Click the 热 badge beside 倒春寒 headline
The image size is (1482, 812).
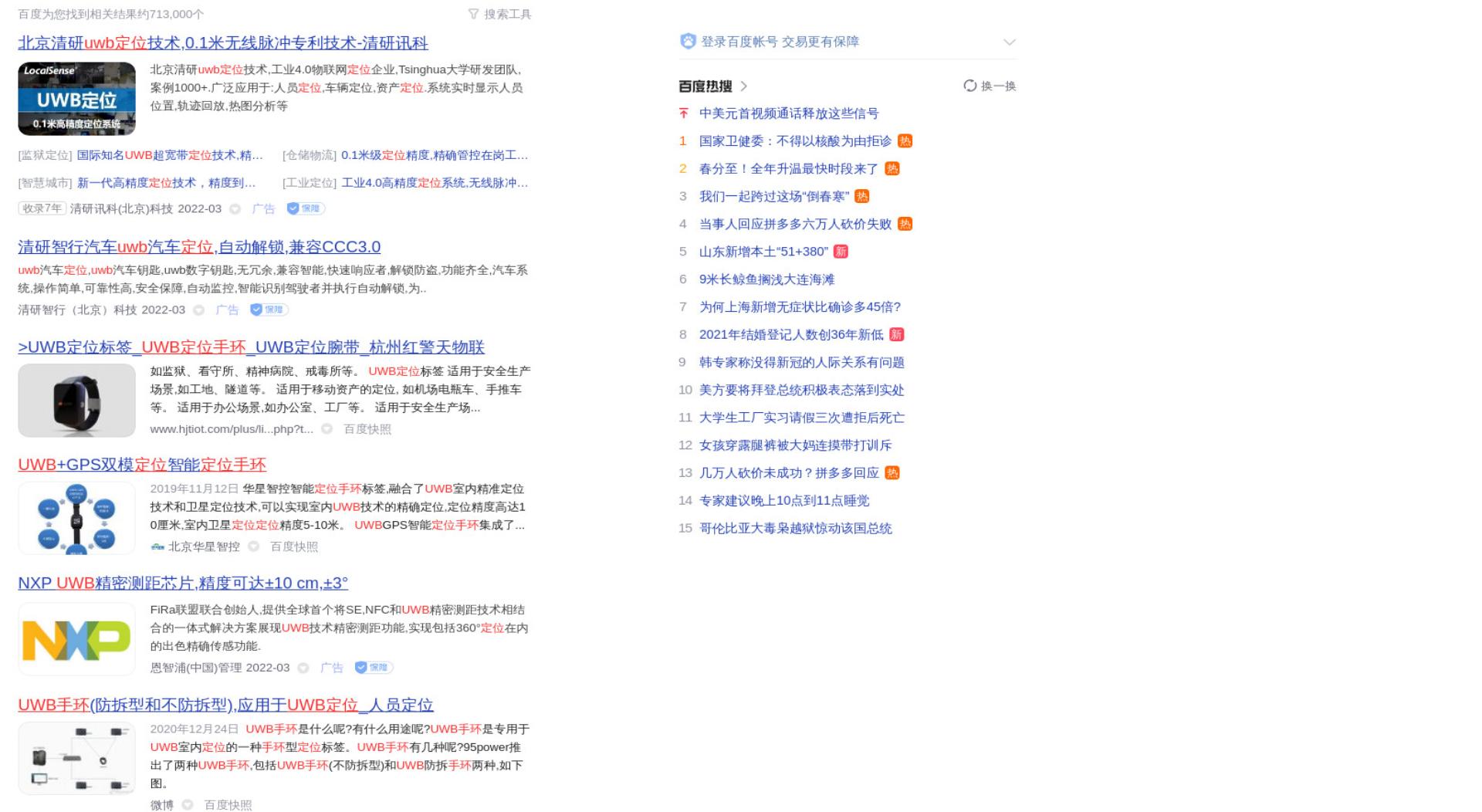(862, 197)
